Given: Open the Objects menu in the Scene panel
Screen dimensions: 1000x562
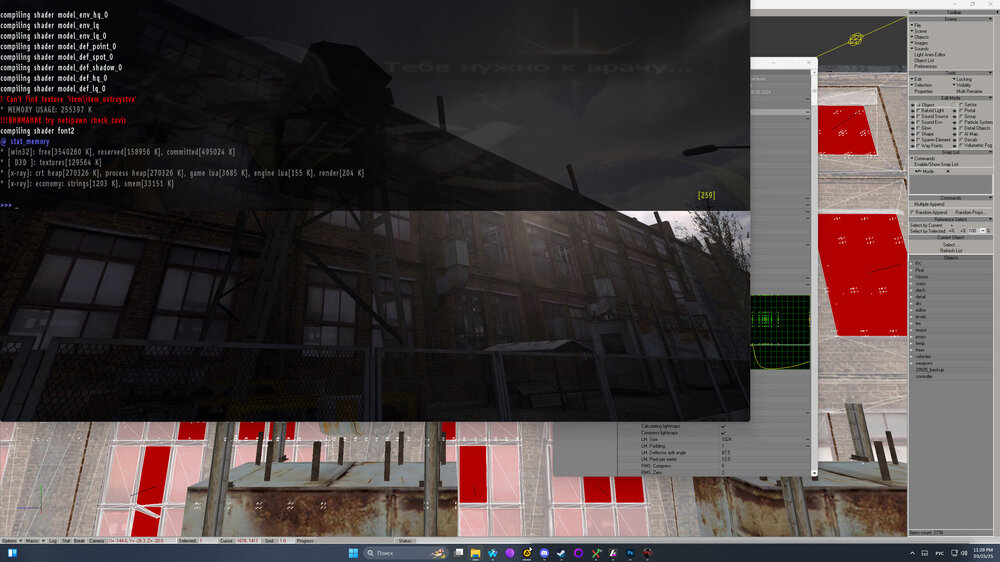Looking at the screenshot, I should 920,37.
